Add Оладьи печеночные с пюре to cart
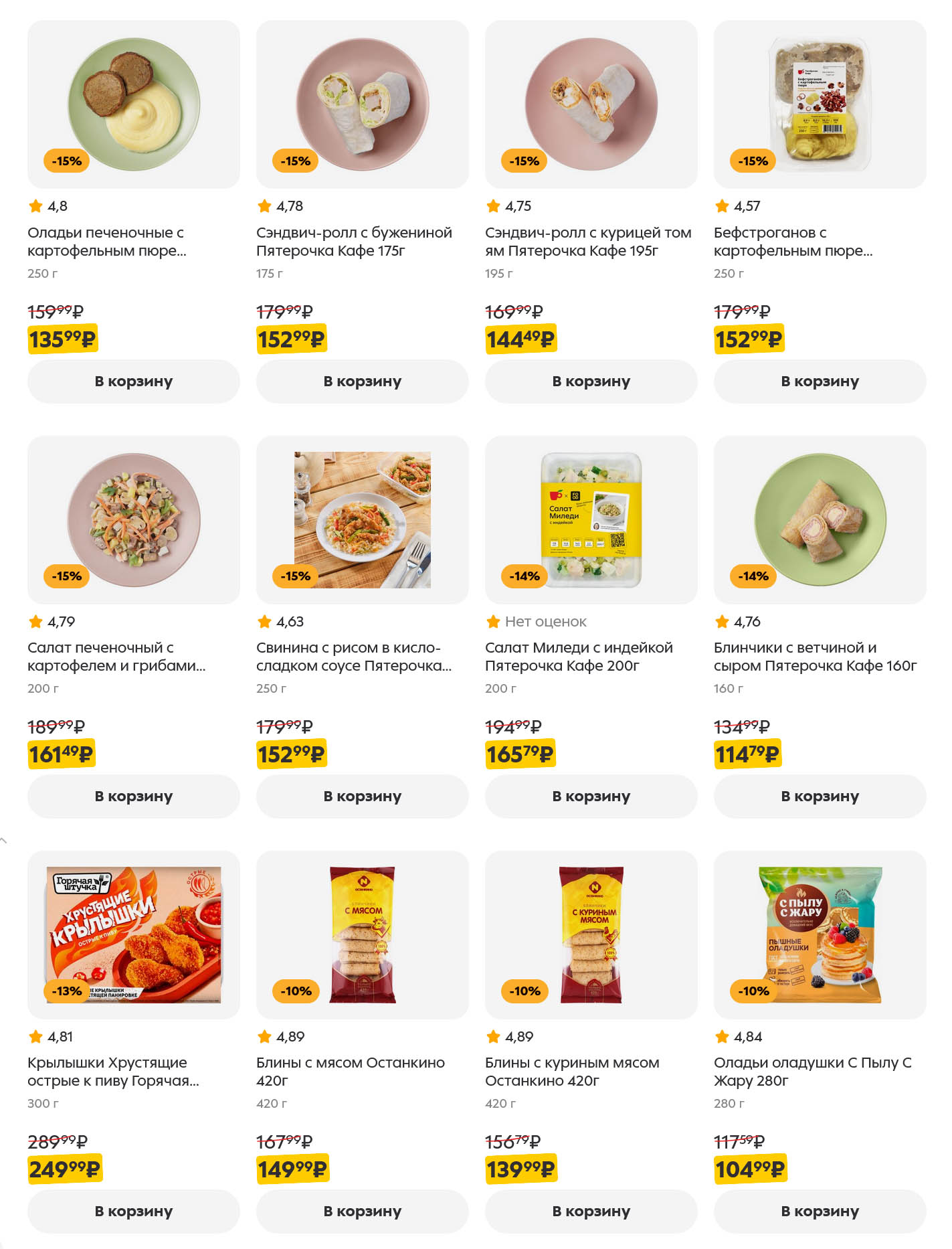Screen dimensions: 952x1249 point(133,382)
